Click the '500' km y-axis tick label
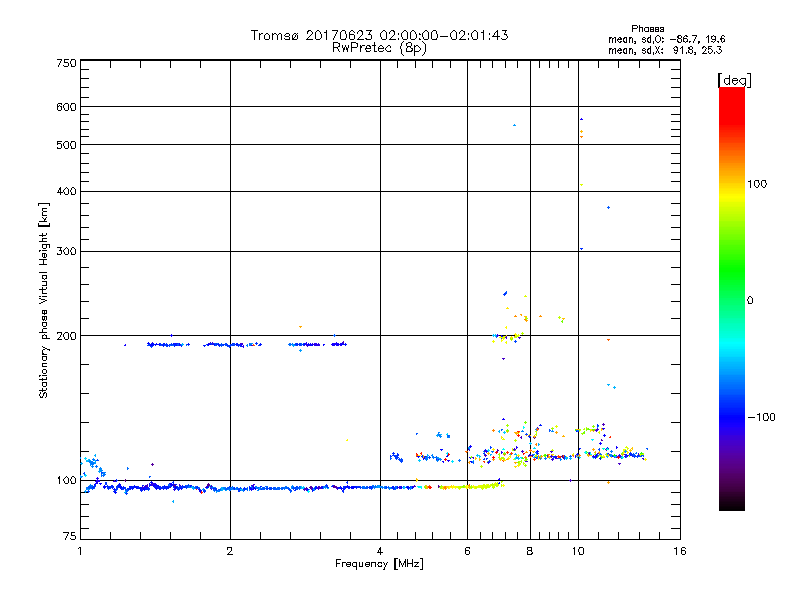The image size is (800, 600). click(x=66, y=145)
